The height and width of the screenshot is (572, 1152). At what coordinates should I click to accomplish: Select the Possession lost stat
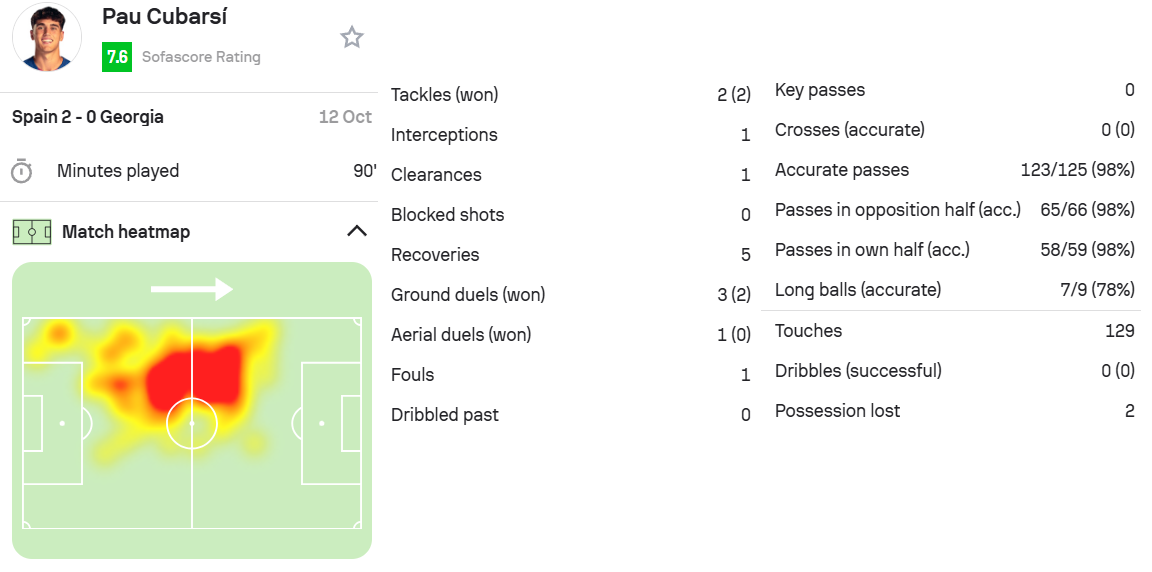[837, 411]
